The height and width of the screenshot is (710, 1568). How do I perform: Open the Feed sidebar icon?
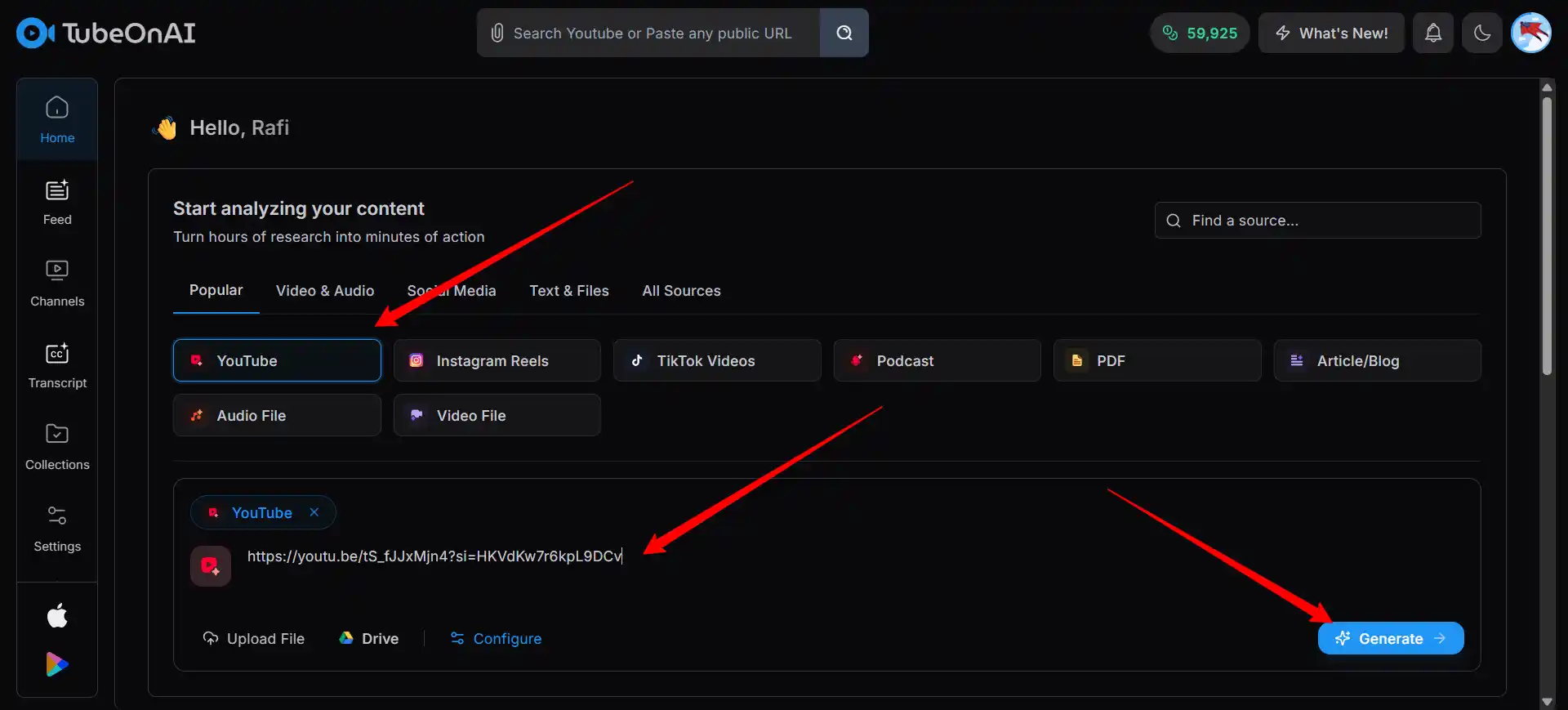(x=57, y=202)
